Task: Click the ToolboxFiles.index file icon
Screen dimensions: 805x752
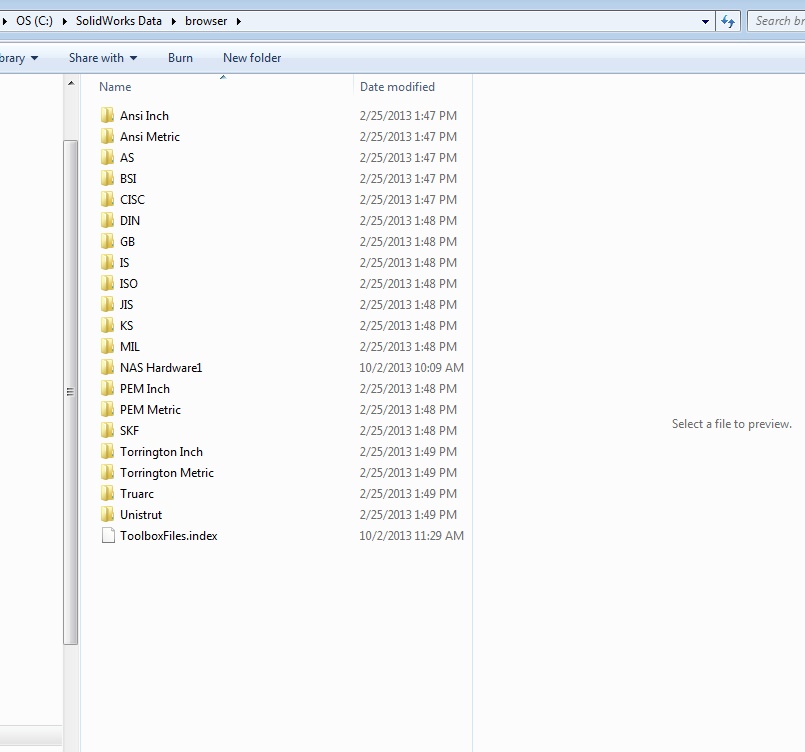Action: click(108, 535)
